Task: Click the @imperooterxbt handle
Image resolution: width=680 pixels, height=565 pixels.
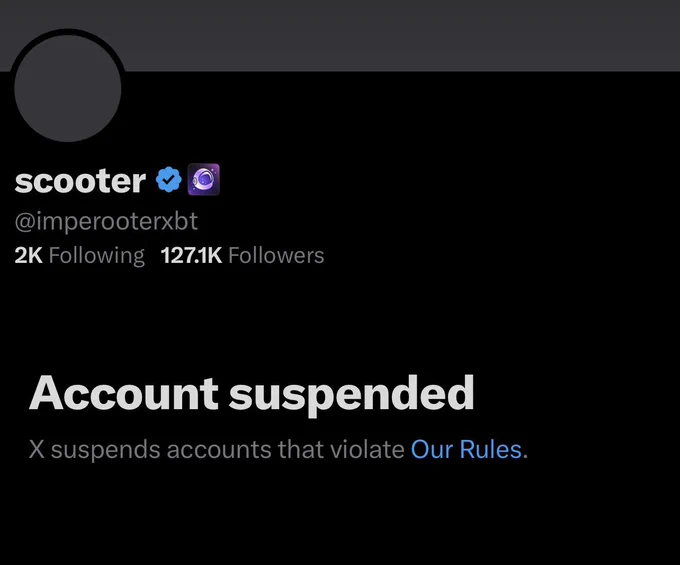Action: tap(106, 222)
